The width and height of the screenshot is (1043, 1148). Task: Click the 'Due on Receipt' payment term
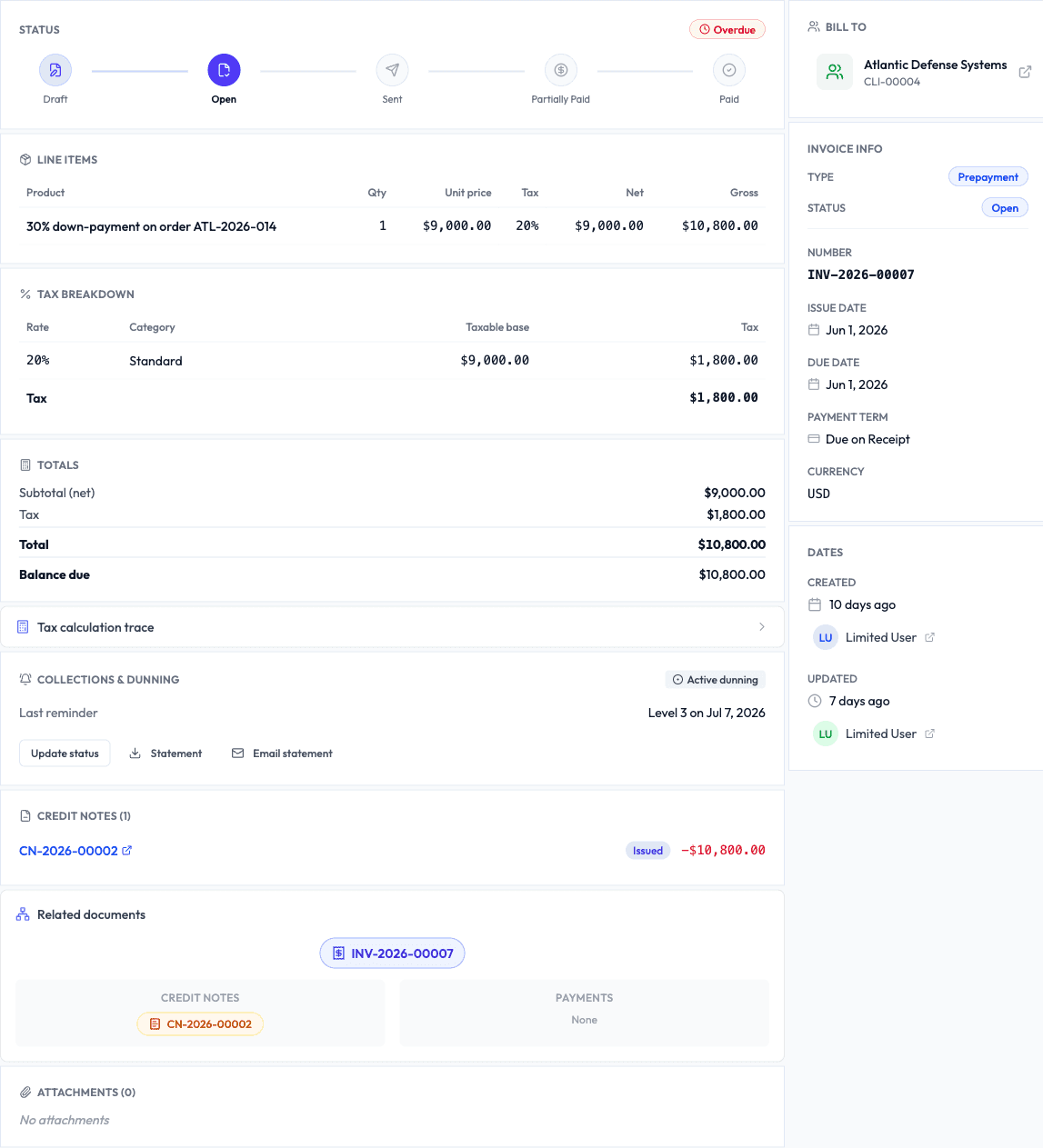point(867,439)
